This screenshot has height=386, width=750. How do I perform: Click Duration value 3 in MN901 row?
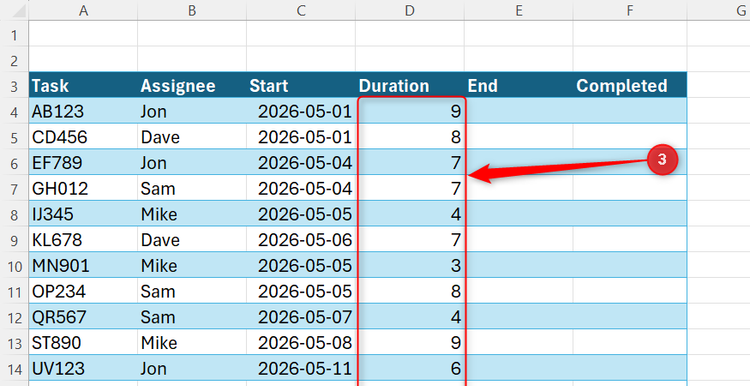coord(409,266)
